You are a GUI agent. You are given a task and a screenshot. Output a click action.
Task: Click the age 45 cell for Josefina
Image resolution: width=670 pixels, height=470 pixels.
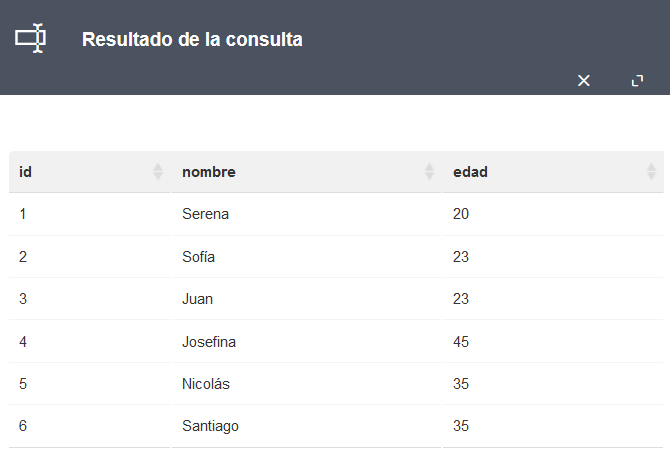[x=553, y=341]
